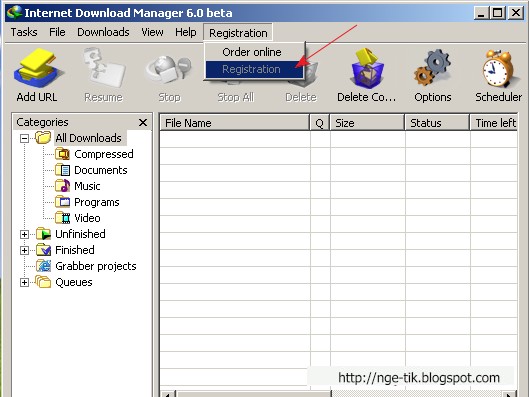Sort by Status column header
Viewport: 529px width, 397px height.
coord(437,123)
